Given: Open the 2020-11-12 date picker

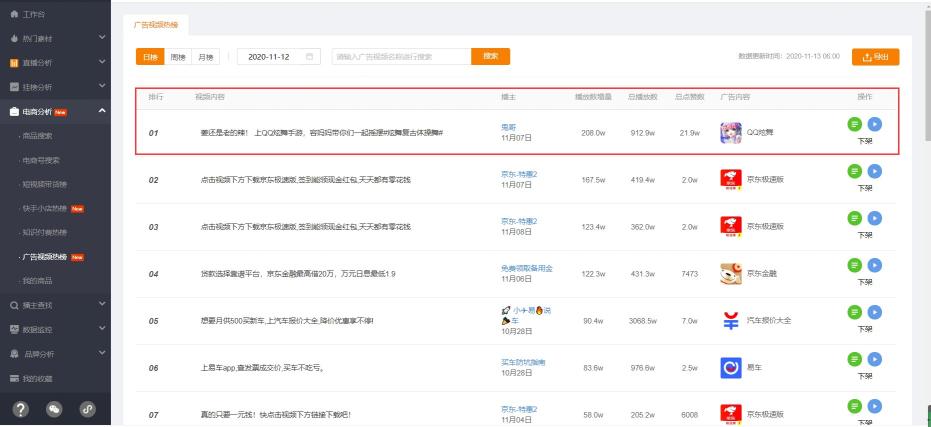Looking at the screenshot, I should 279,57.
